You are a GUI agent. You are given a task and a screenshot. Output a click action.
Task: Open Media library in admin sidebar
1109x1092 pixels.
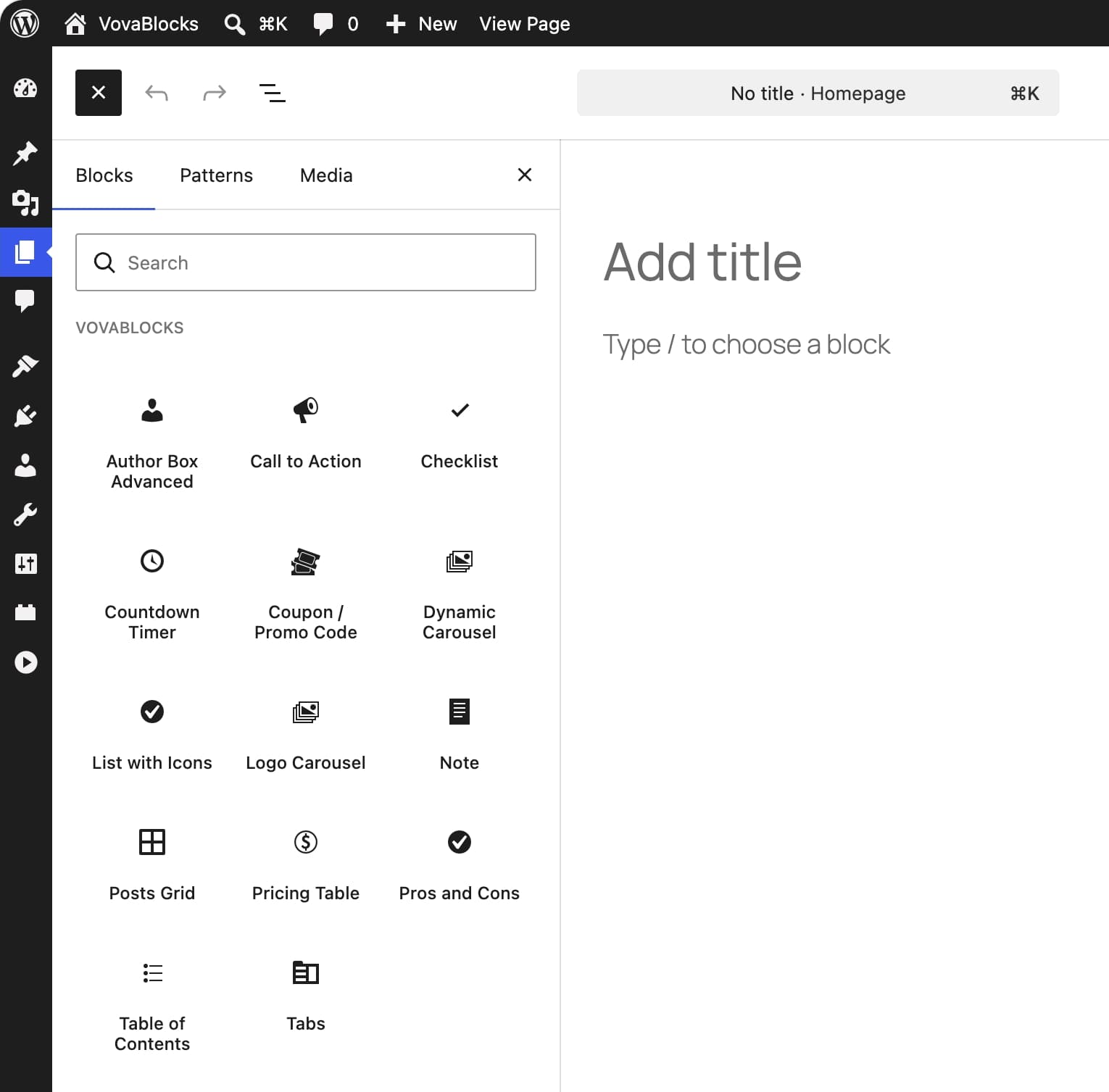[25, 203]
